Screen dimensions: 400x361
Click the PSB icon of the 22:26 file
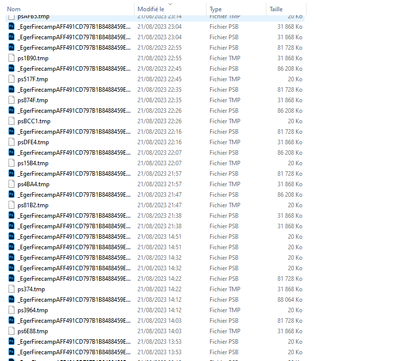pyautogui.click(x=12, y=110)
